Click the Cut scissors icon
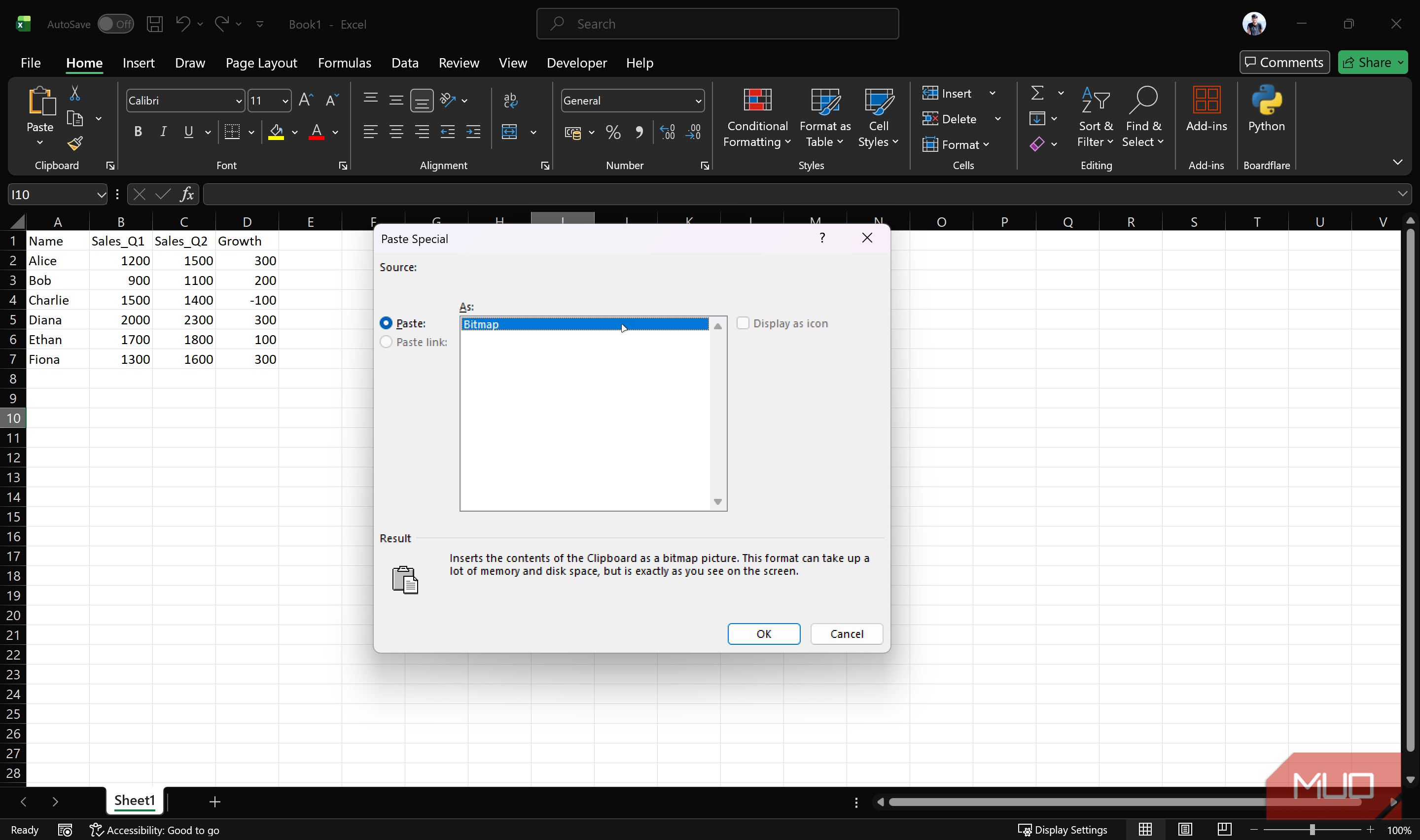 [x=75, y=93]
